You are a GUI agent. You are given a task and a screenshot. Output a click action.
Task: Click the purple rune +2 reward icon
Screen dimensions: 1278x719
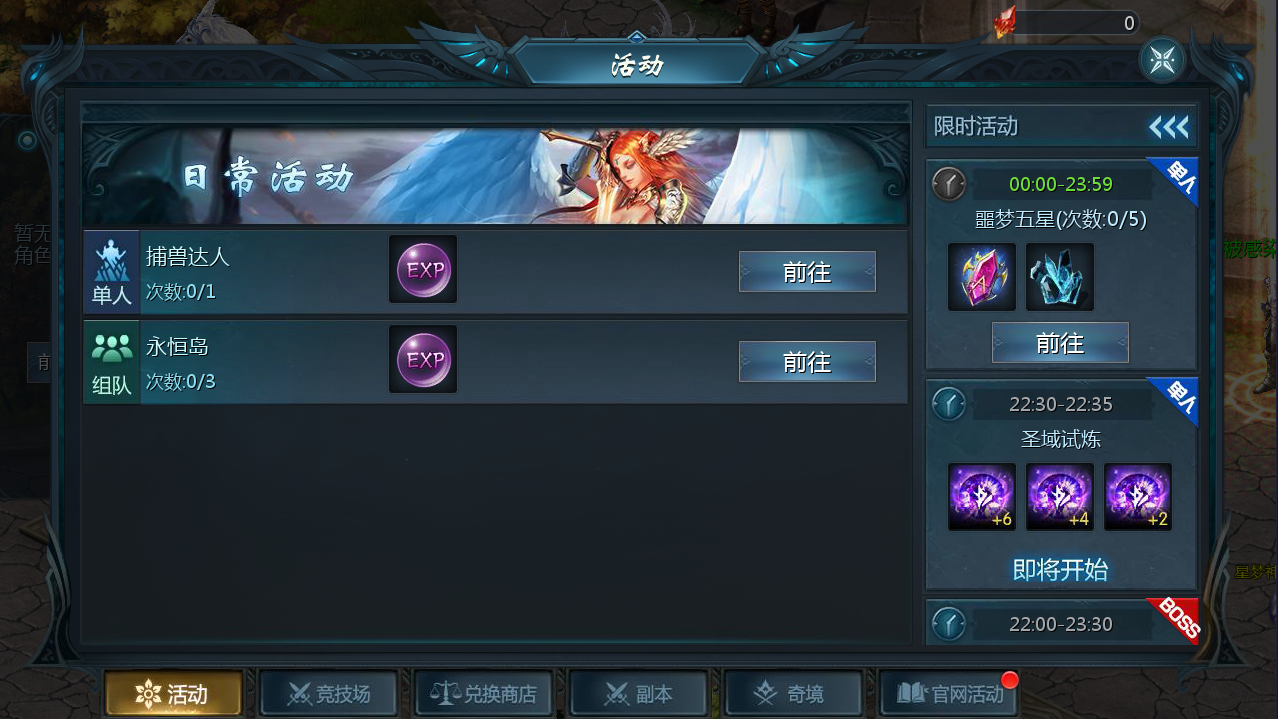click(x=1138, y=497)
